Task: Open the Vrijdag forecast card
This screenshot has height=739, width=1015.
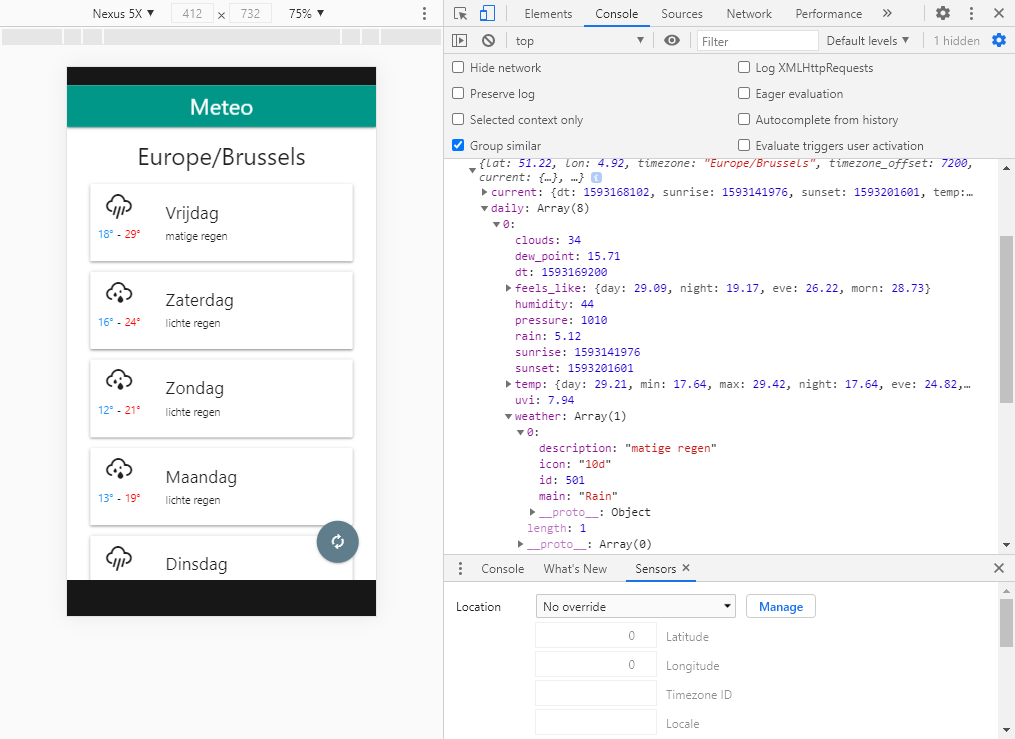Action: tap(221, 222)
